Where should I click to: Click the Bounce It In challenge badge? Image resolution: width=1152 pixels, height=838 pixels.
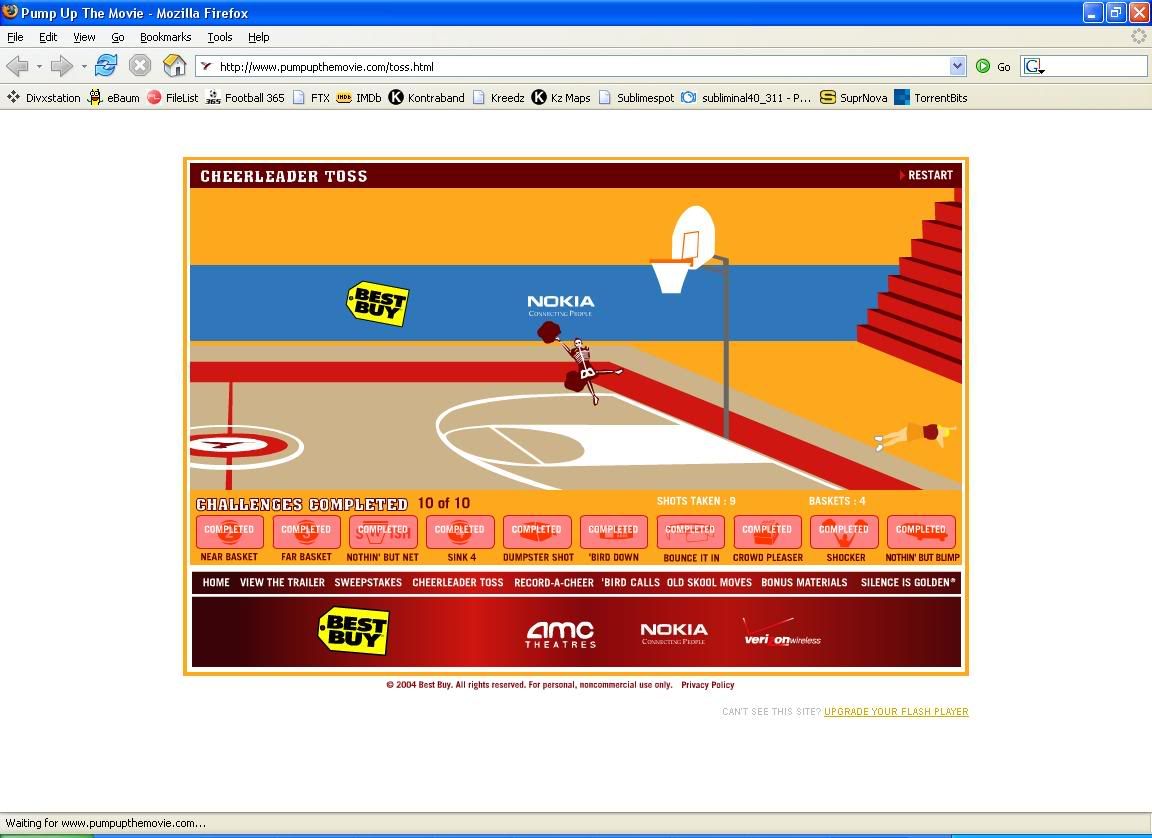[x=691, y=532]
